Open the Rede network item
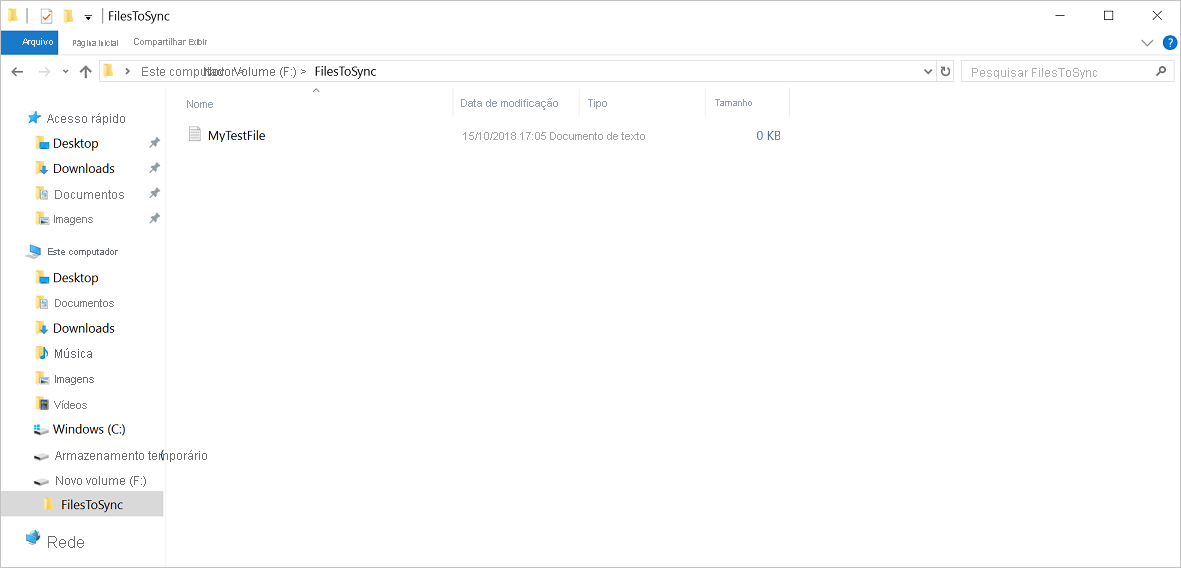Screen dimensions: 1181x568 [66, 542]
